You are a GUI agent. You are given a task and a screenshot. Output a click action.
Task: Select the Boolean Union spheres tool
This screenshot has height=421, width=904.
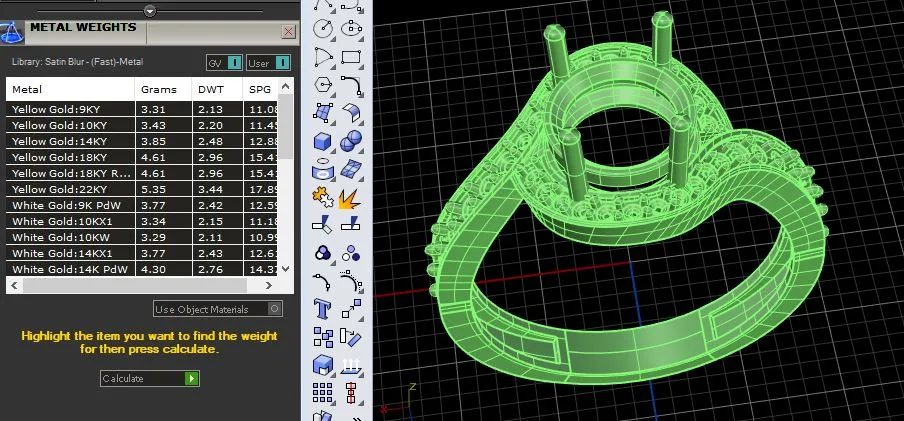[352, 141]
